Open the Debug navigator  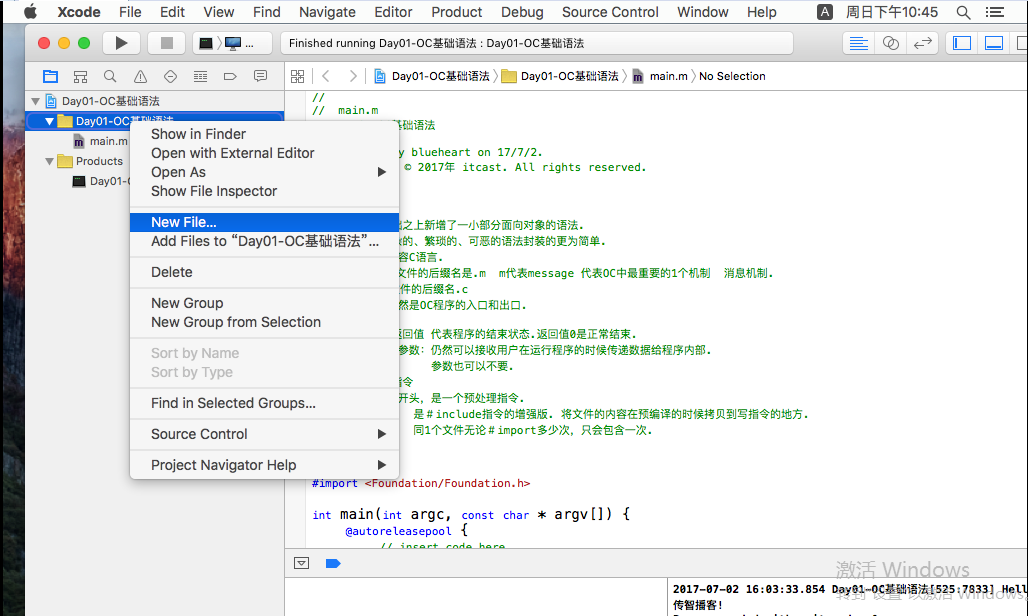tap(201, 77)
